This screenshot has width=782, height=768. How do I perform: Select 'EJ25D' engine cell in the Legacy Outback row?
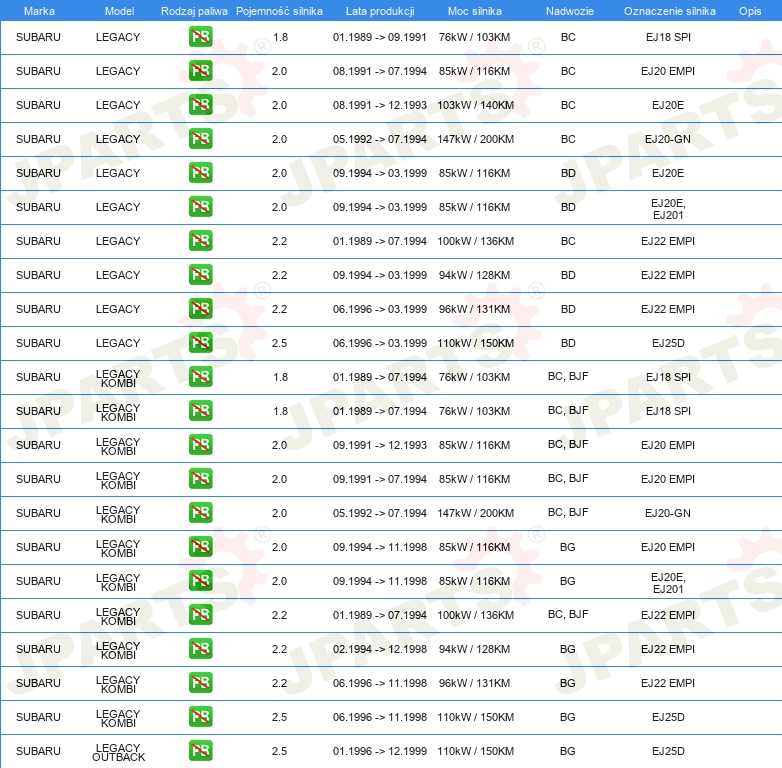click(668, 751)
